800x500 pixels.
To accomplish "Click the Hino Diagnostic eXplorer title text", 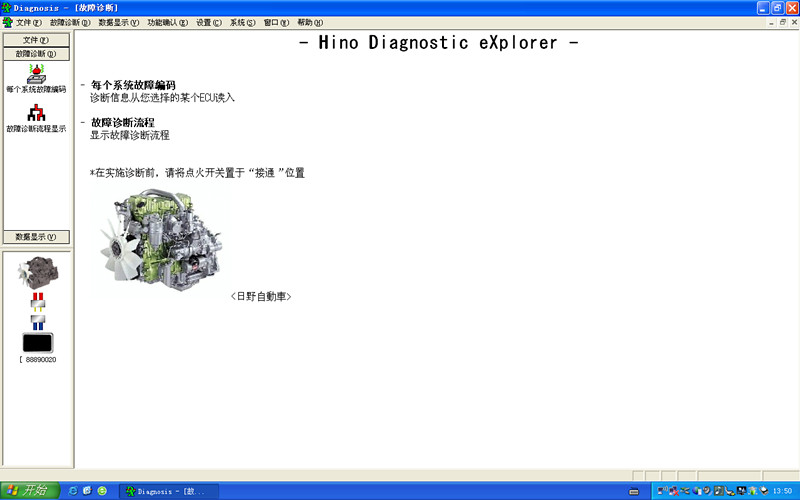I will pyautogui.click(x=438, y=42).
